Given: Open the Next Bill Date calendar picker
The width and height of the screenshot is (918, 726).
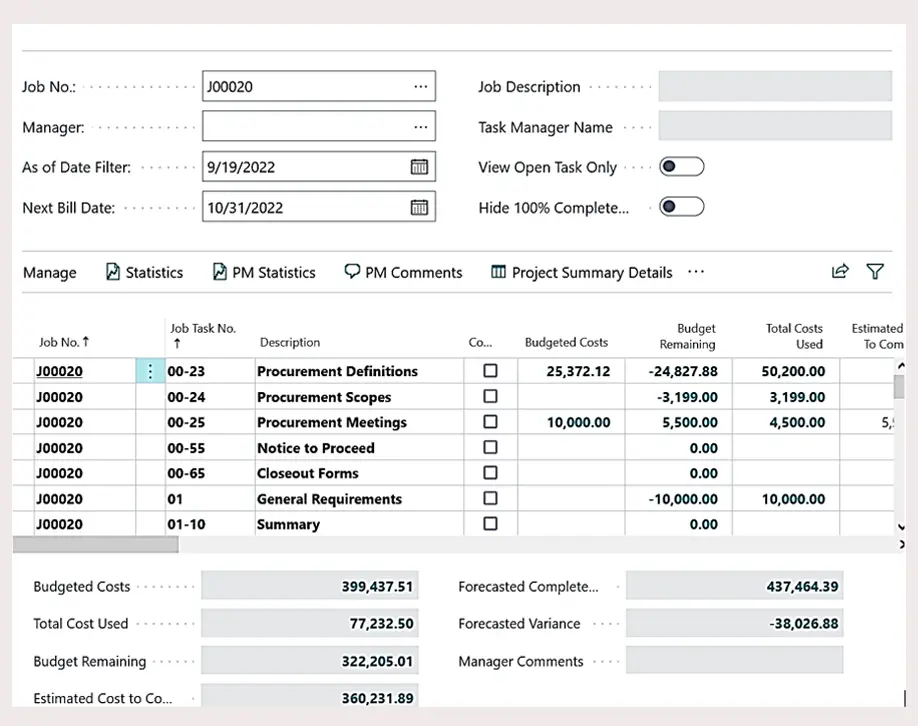Looking at the screenshot, I should (419, 207).
